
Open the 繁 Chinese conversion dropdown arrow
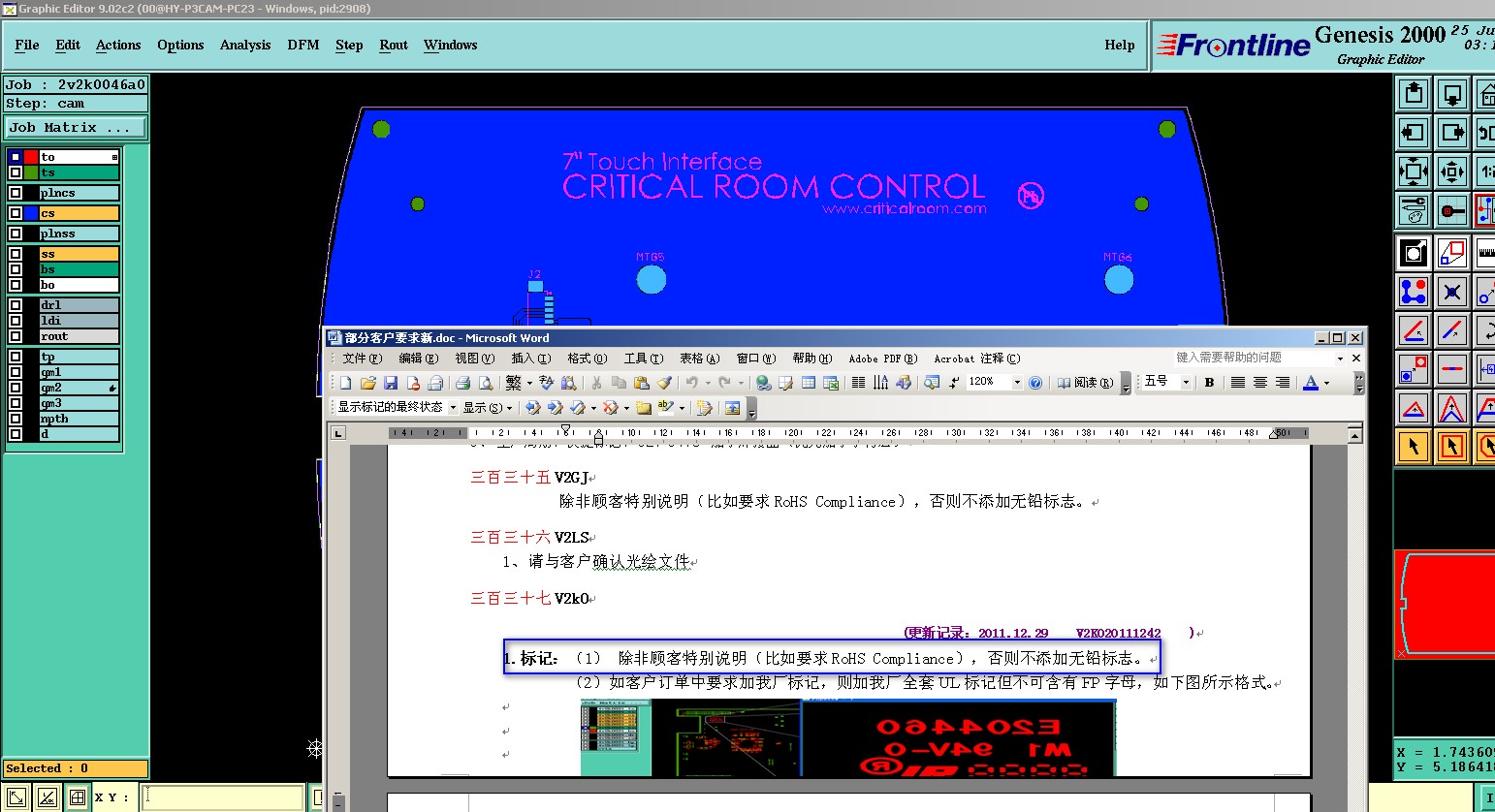(x=529, y=384)
